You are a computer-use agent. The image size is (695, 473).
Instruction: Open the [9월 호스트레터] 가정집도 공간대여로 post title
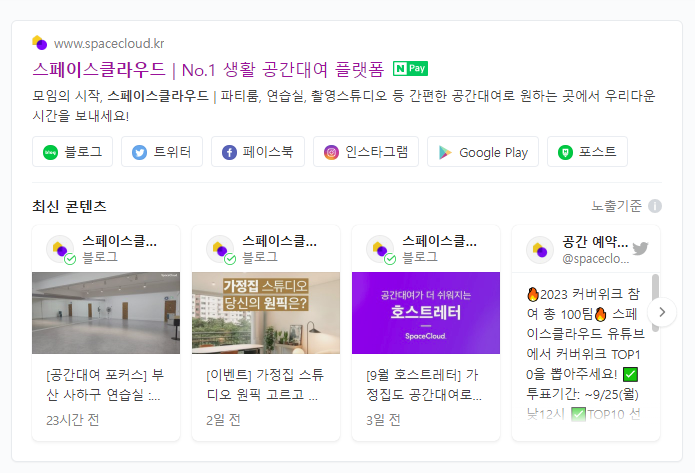[424, 384]
